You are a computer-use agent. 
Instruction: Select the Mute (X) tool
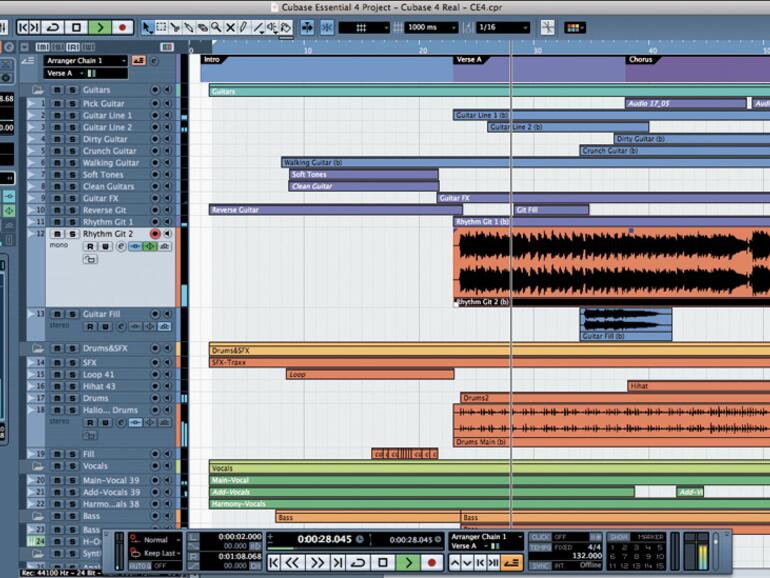pos(230,27)
